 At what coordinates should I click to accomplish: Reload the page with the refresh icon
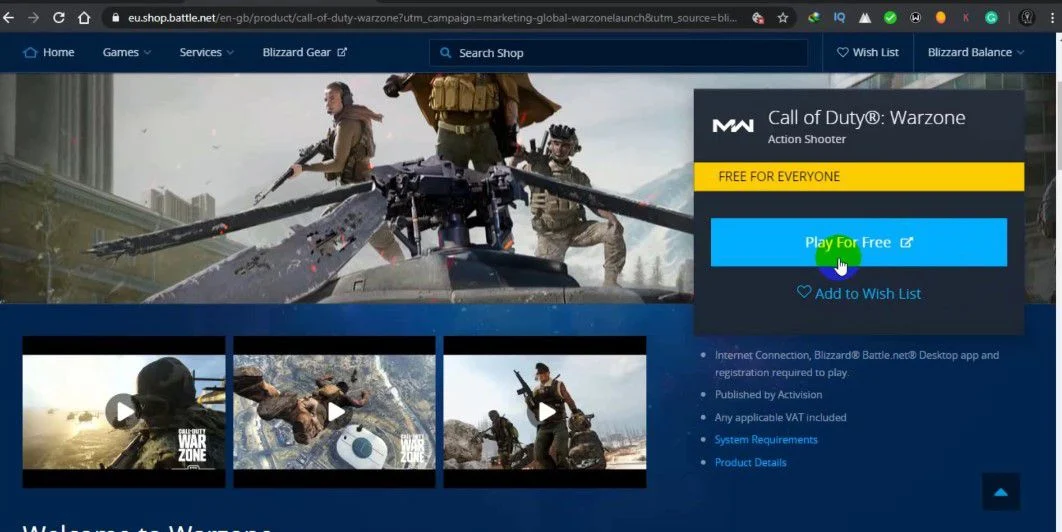pos(59,18)
